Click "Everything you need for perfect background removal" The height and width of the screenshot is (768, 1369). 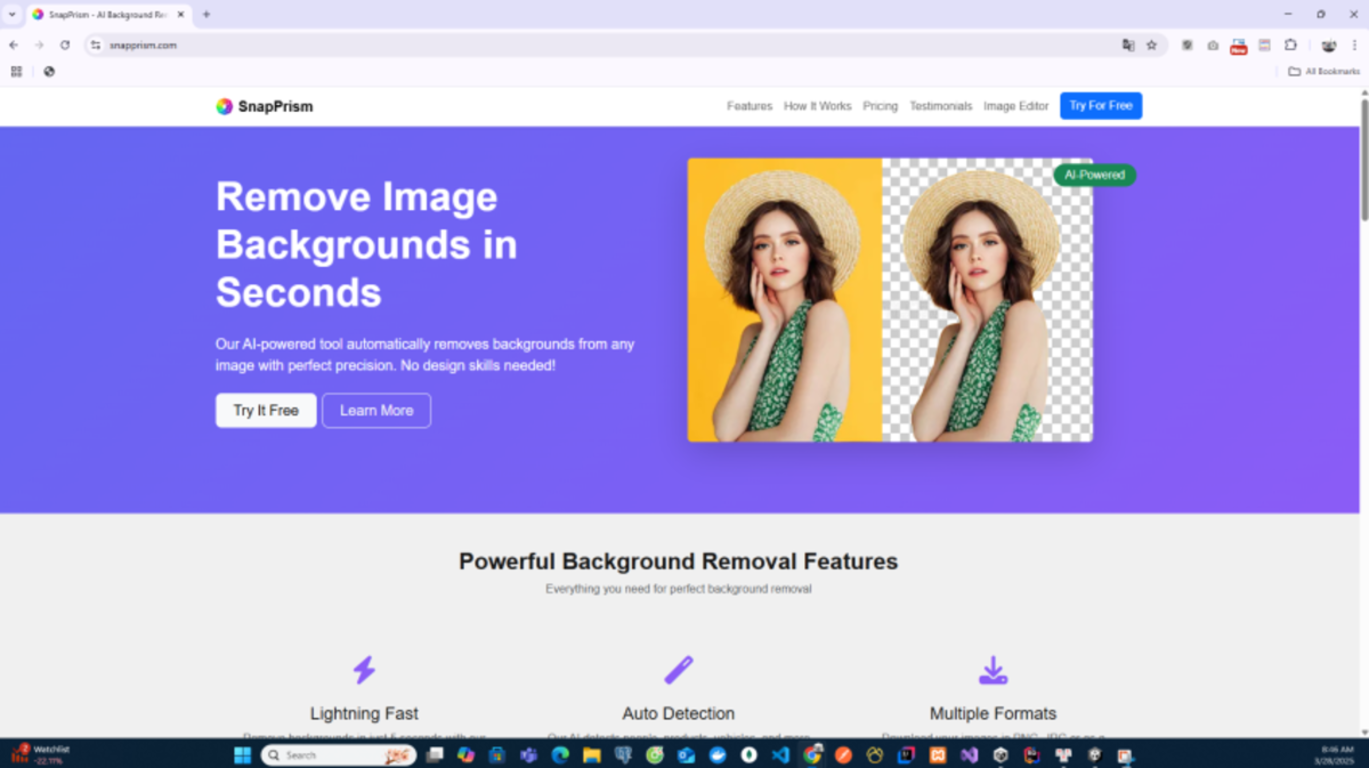click(678, 589)
